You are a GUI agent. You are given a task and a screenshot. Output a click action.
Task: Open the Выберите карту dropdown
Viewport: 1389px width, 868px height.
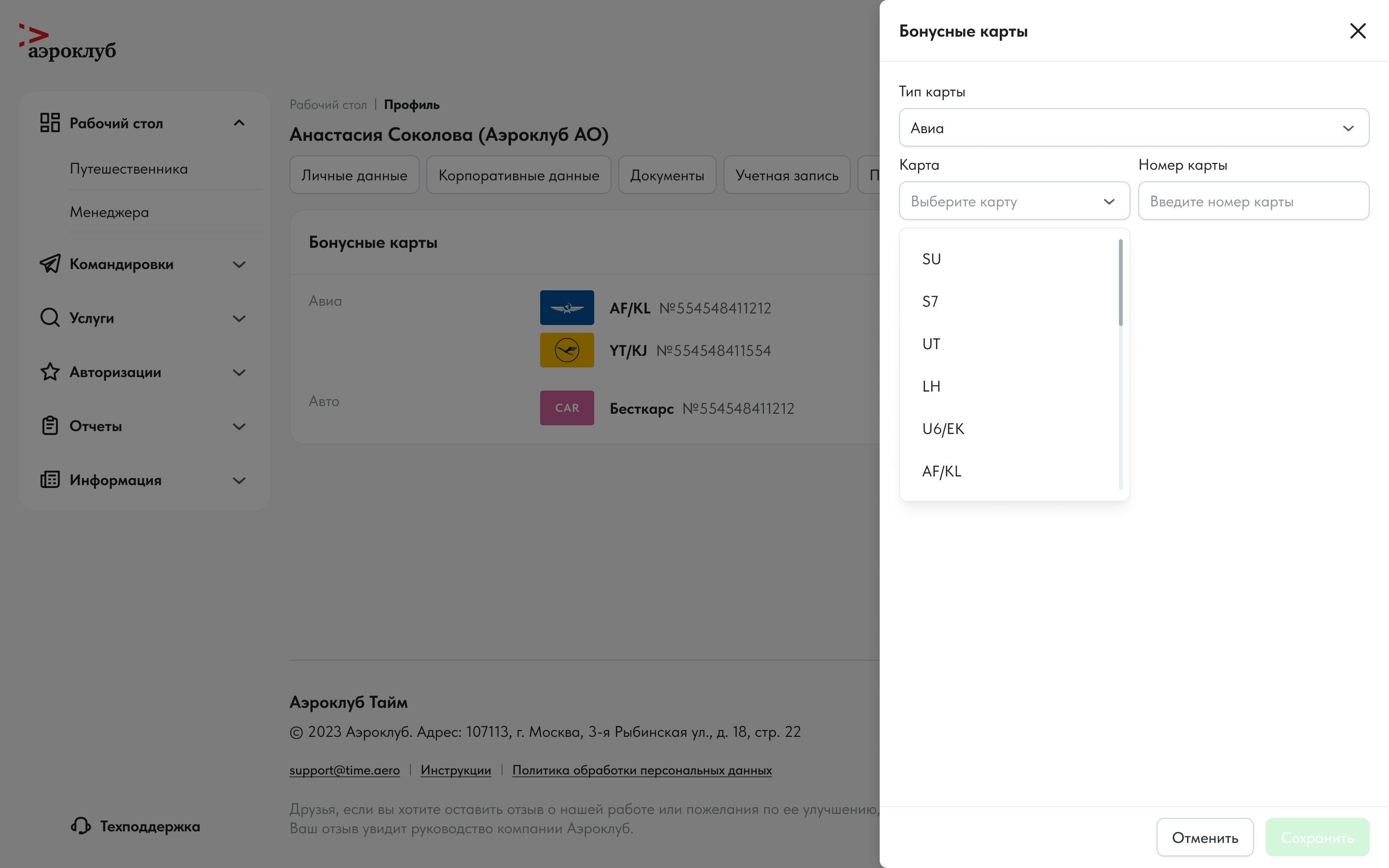click(1014, 201)
